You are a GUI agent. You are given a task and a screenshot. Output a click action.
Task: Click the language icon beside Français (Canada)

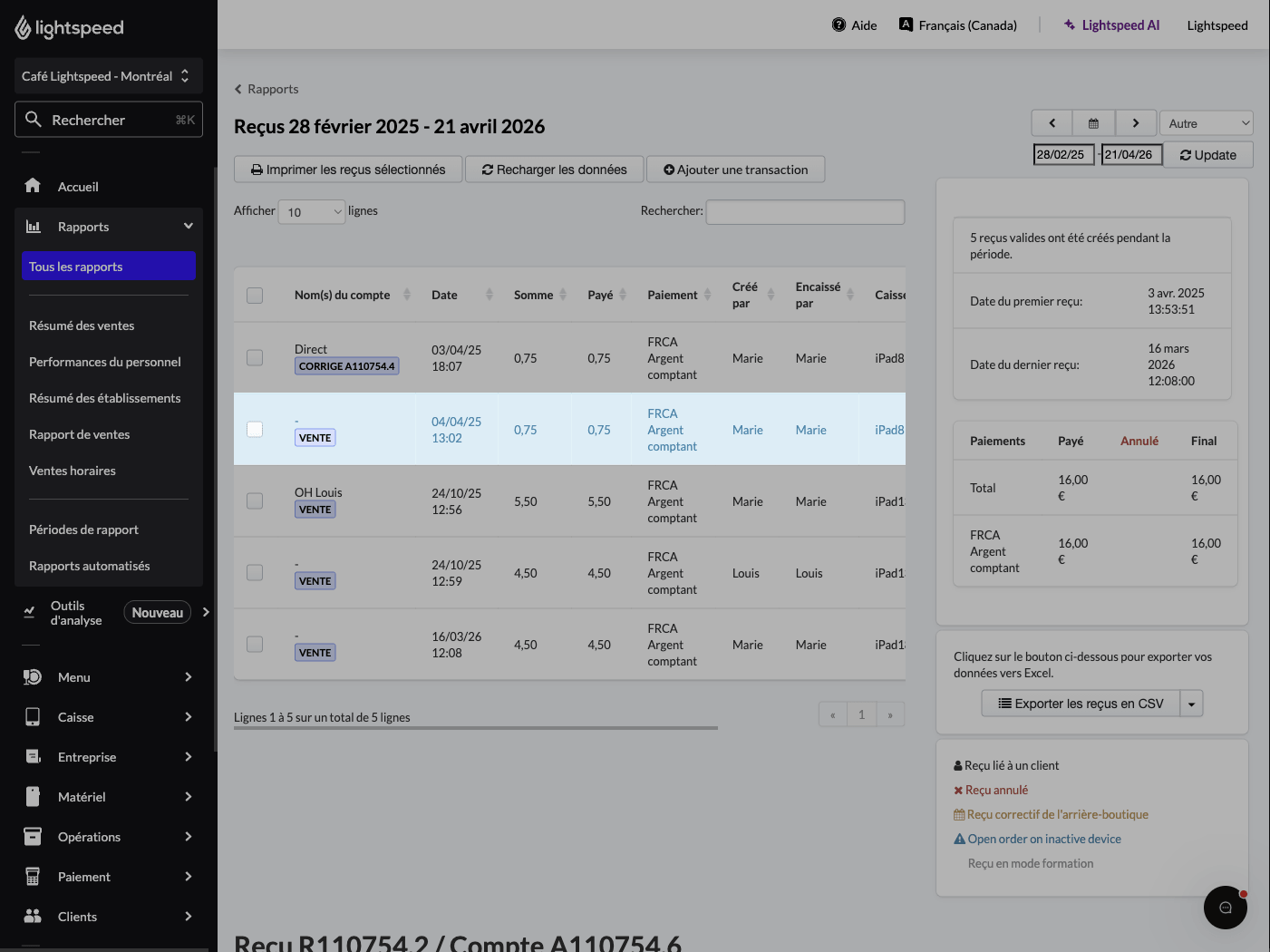tap(906, 24)
